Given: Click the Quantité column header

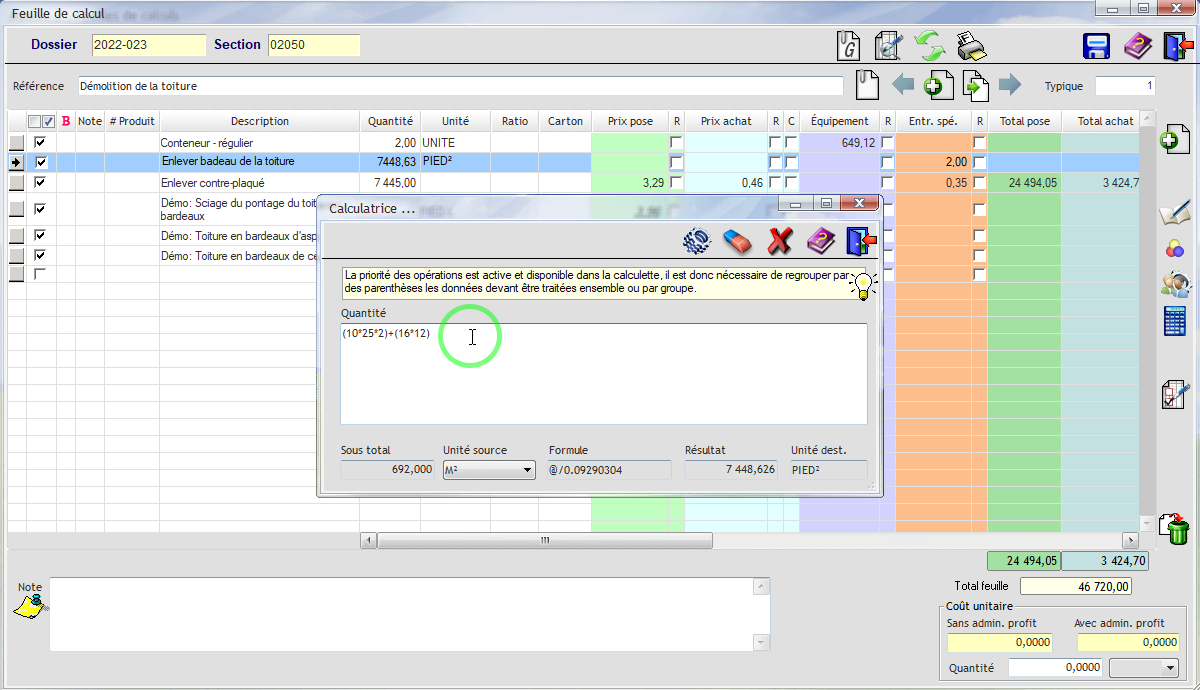Looking at the screenshot, I should click(x=390, y=121).
